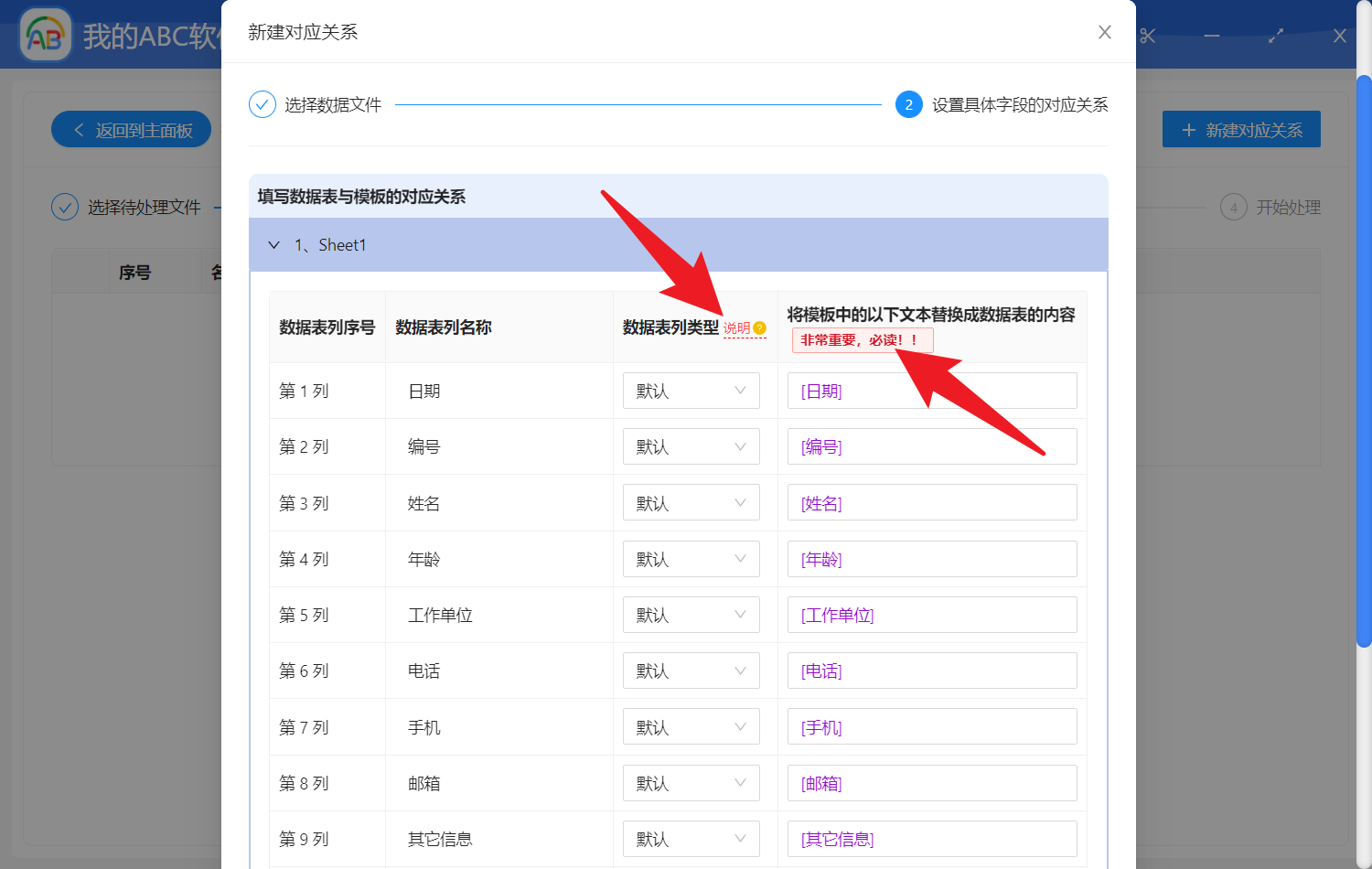Close the 新建对应关系 dialog
This screenshot has width=1372, height=869.
[1104, 31]
